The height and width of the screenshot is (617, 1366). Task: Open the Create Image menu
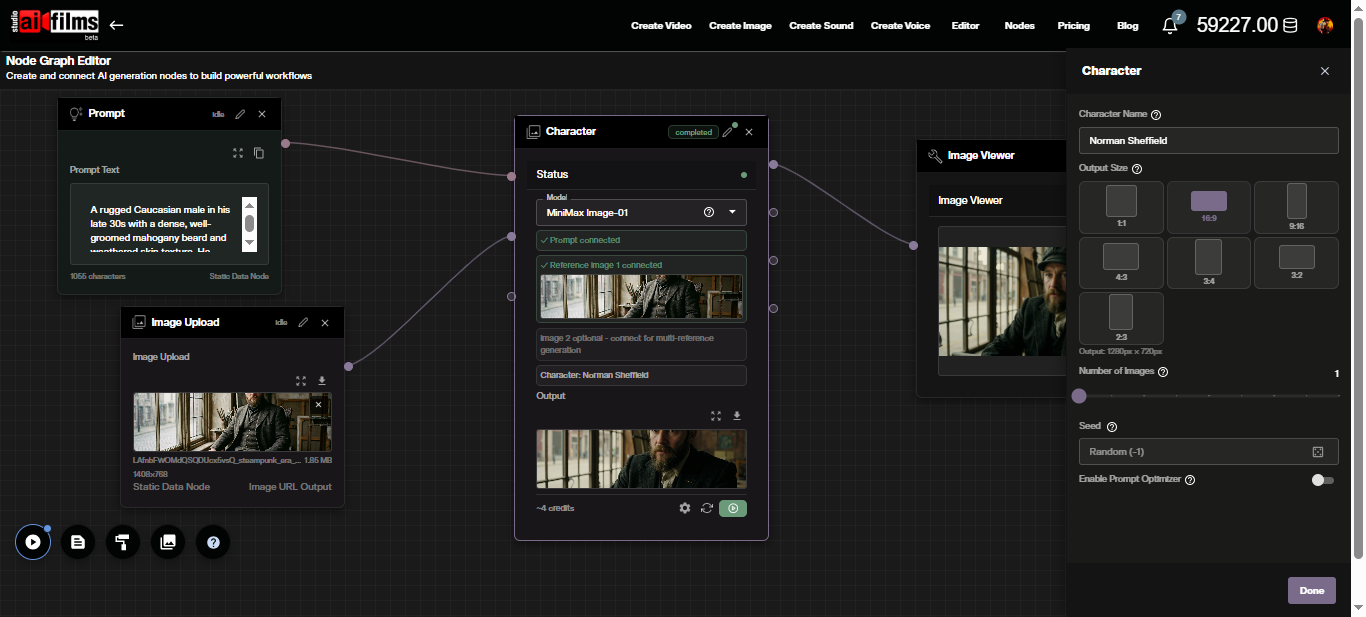coord(740,25)
